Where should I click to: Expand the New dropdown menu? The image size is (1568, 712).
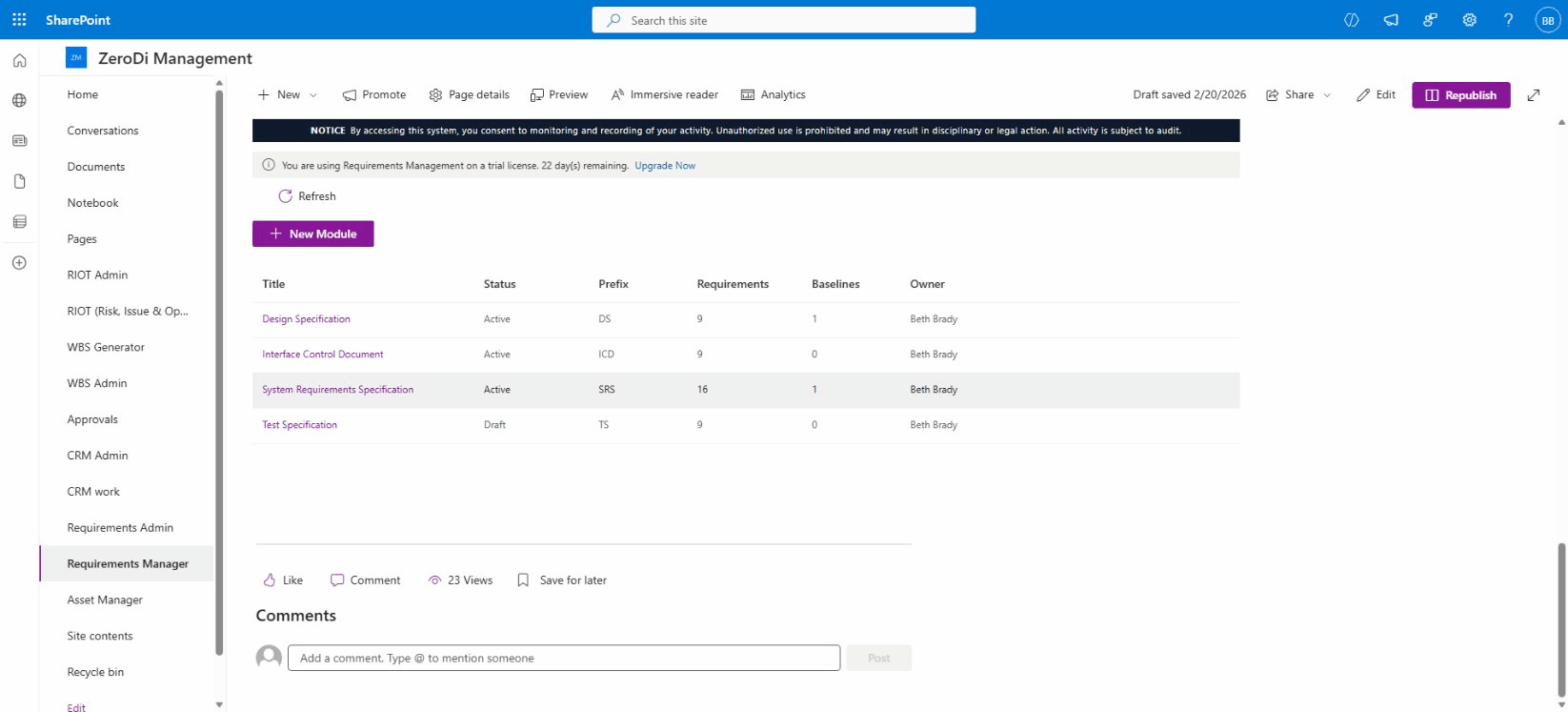288,95
